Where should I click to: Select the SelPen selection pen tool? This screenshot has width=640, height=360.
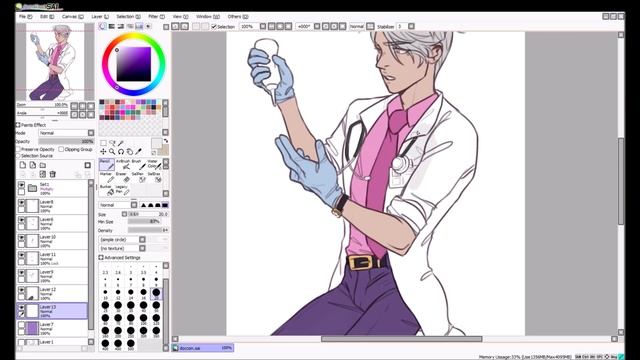pyautogui.click(x=138, y=177)
